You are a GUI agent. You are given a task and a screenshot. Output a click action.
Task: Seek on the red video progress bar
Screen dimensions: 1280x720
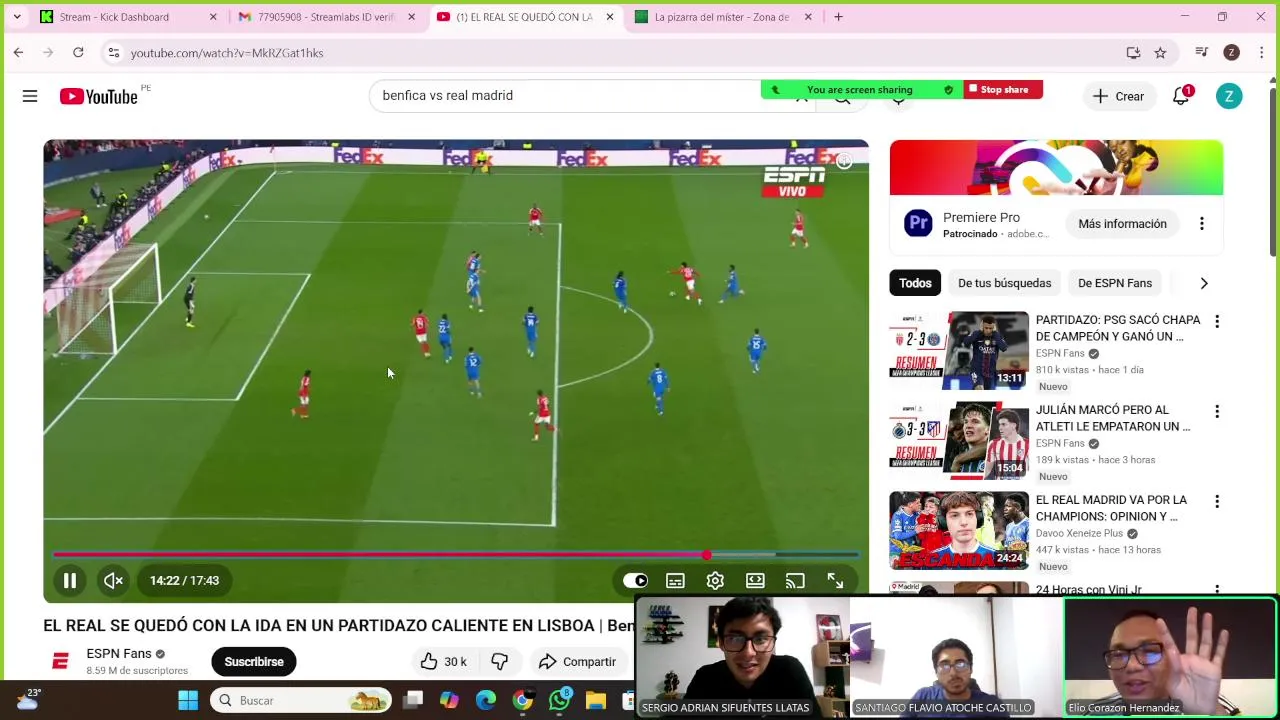point(456,554)
